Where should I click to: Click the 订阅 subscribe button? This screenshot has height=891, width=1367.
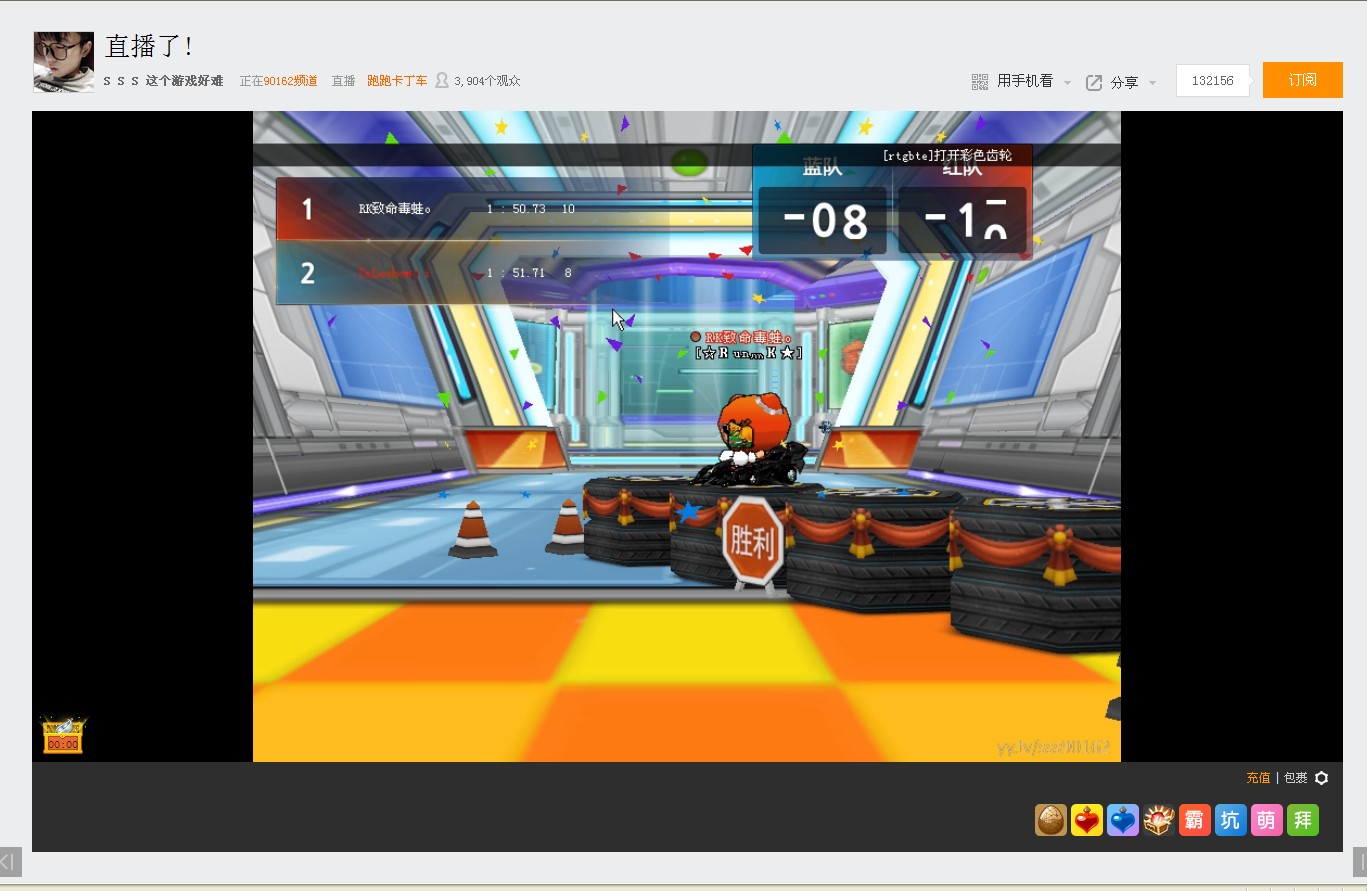point(1303,80)
